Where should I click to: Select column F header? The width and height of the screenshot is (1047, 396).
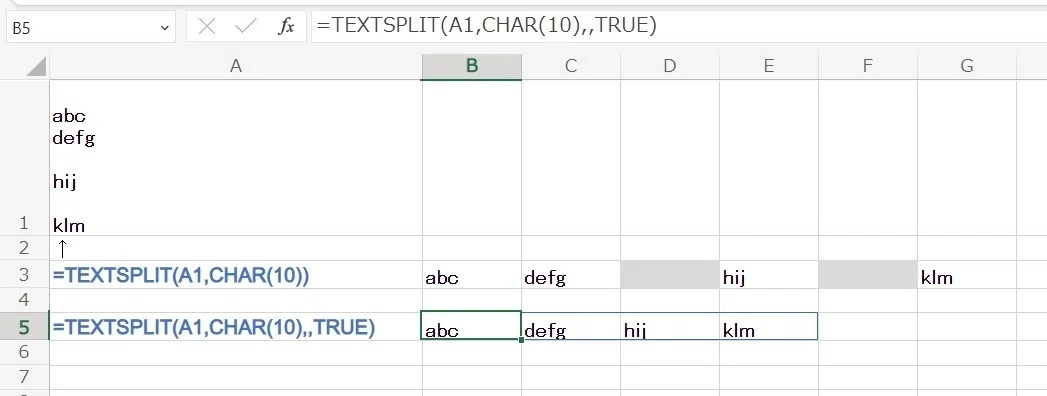867,65
